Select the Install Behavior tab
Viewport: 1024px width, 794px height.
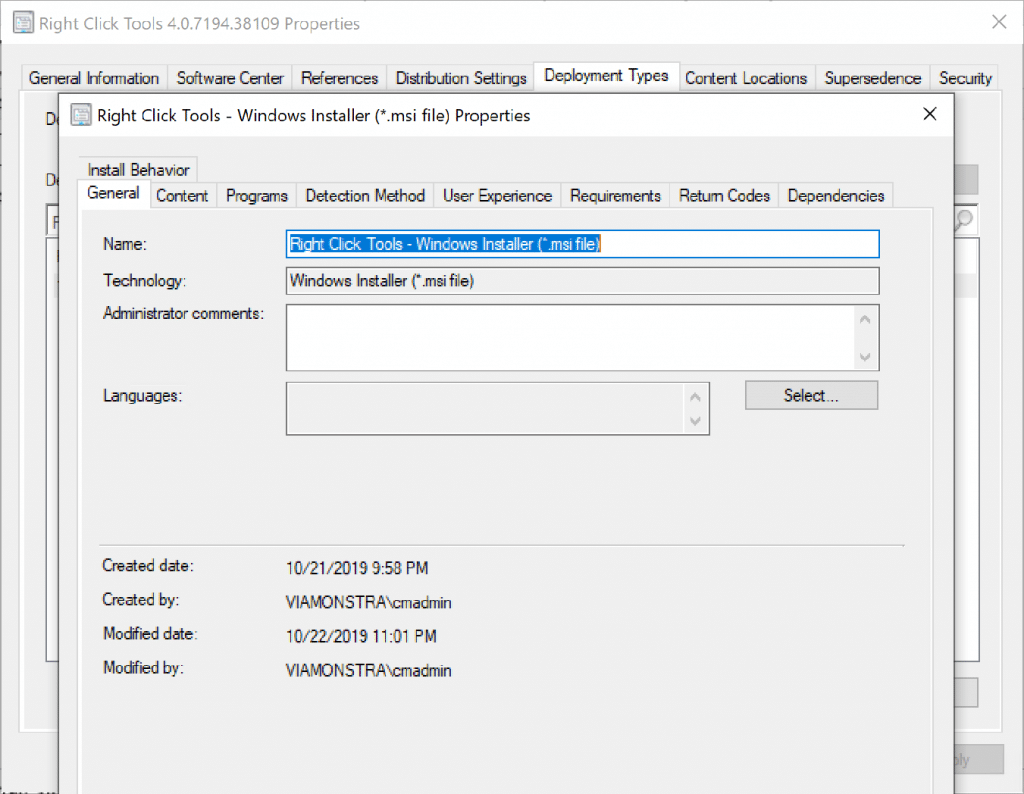pos(137,169)
